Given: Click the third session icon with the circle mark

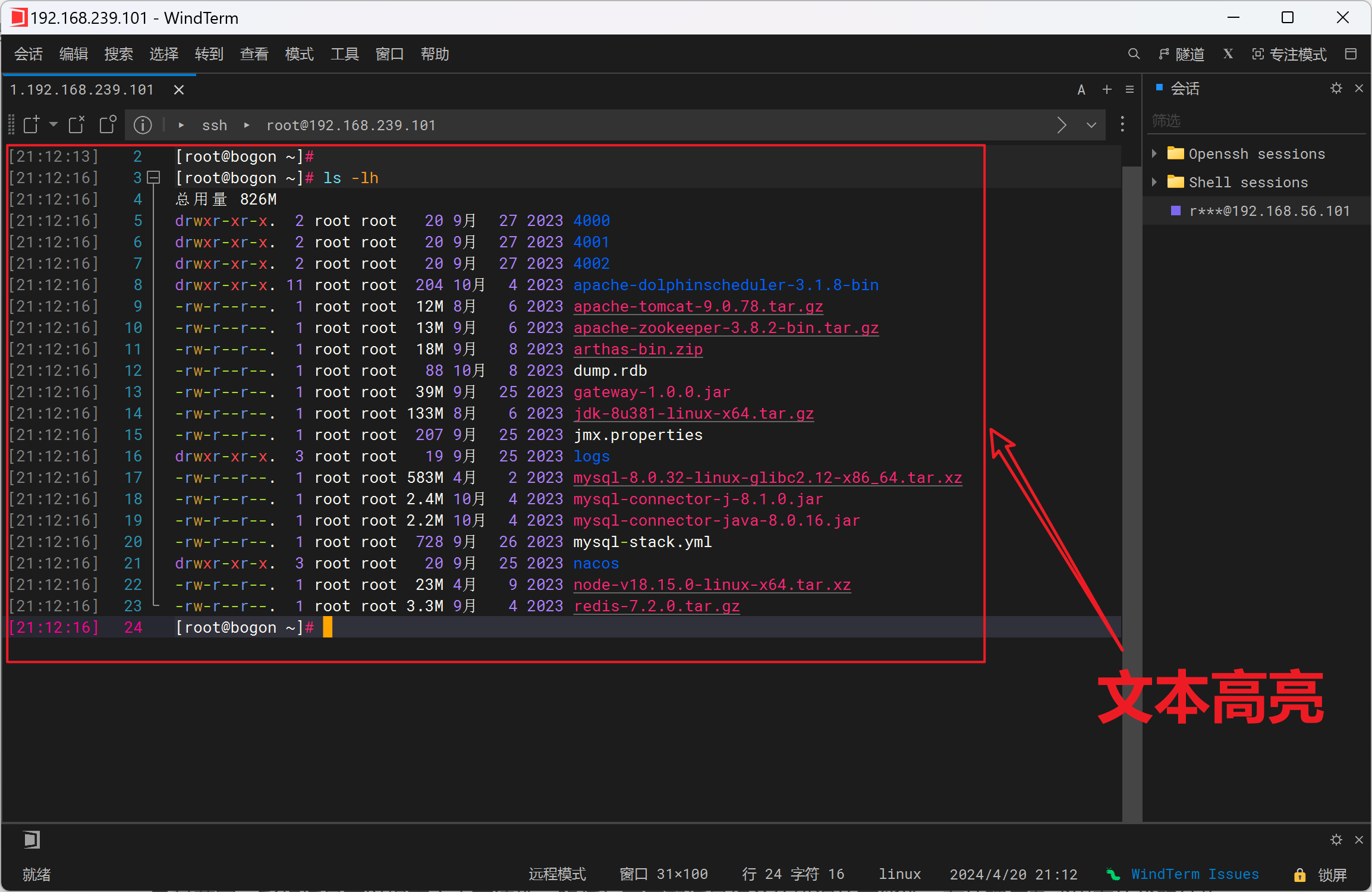Looking at the screenshot, I should [108, 125].
